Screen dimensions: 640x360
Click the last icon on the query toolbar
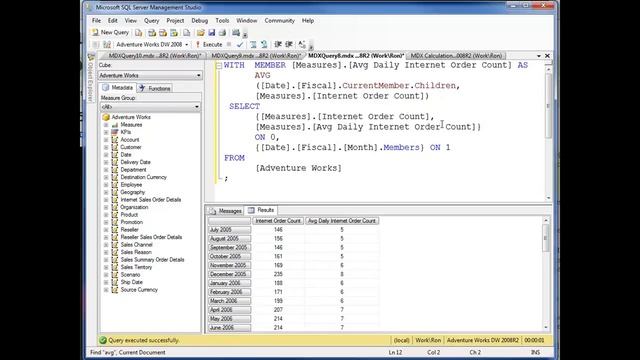(302, 44)
